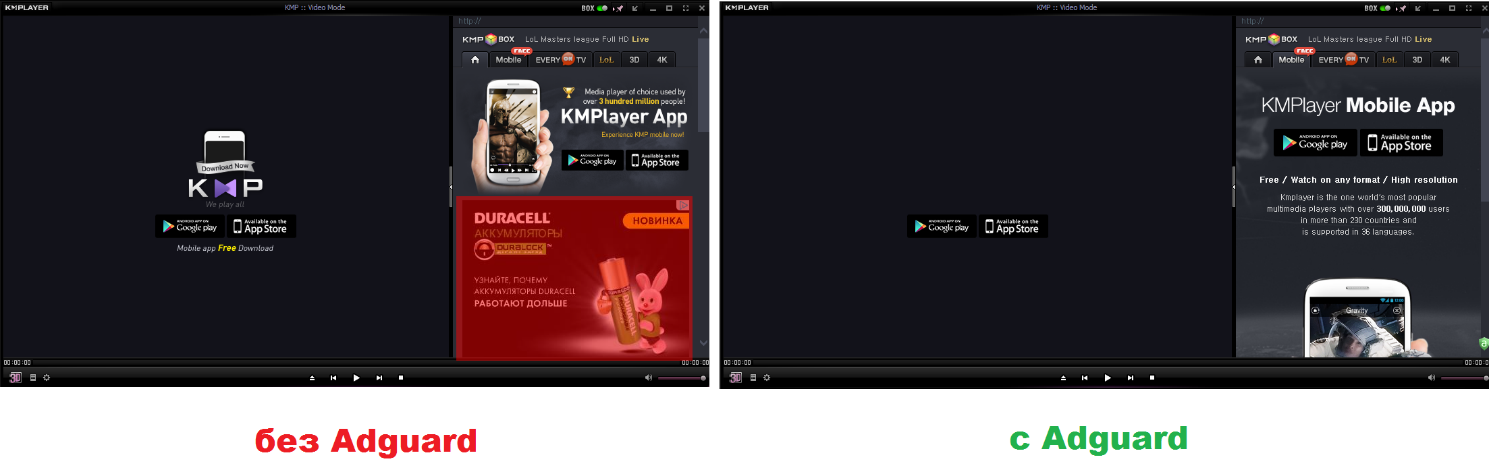Viewport: 1489px width, 476px height.
Task: Click Google play badge under KMP logo
Action: pos(190,226)
